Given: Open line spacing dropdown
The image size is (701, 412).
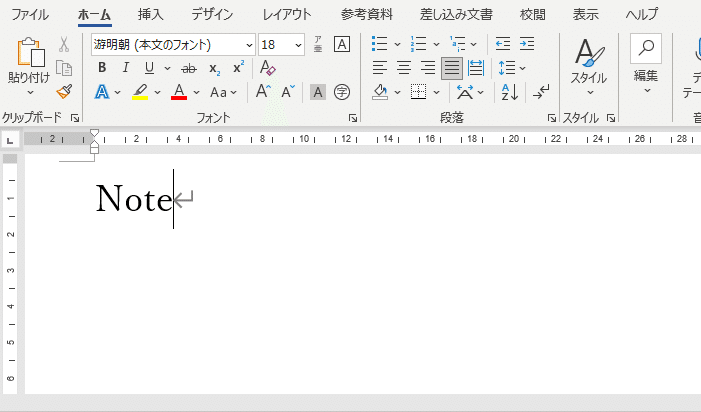Looking at the screenshot, I should tap(511, 68).
